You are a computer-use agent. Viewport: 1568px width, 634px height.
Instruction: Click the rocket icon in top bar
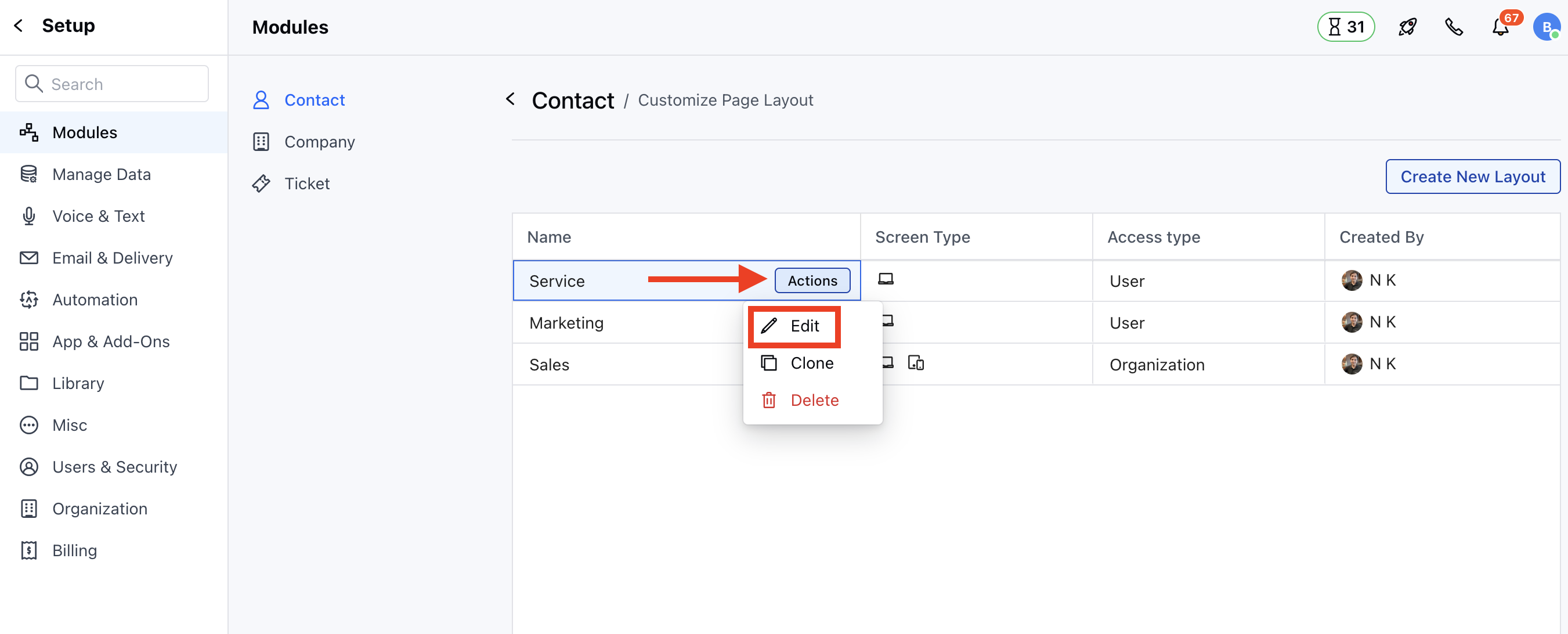(1407, 27)
